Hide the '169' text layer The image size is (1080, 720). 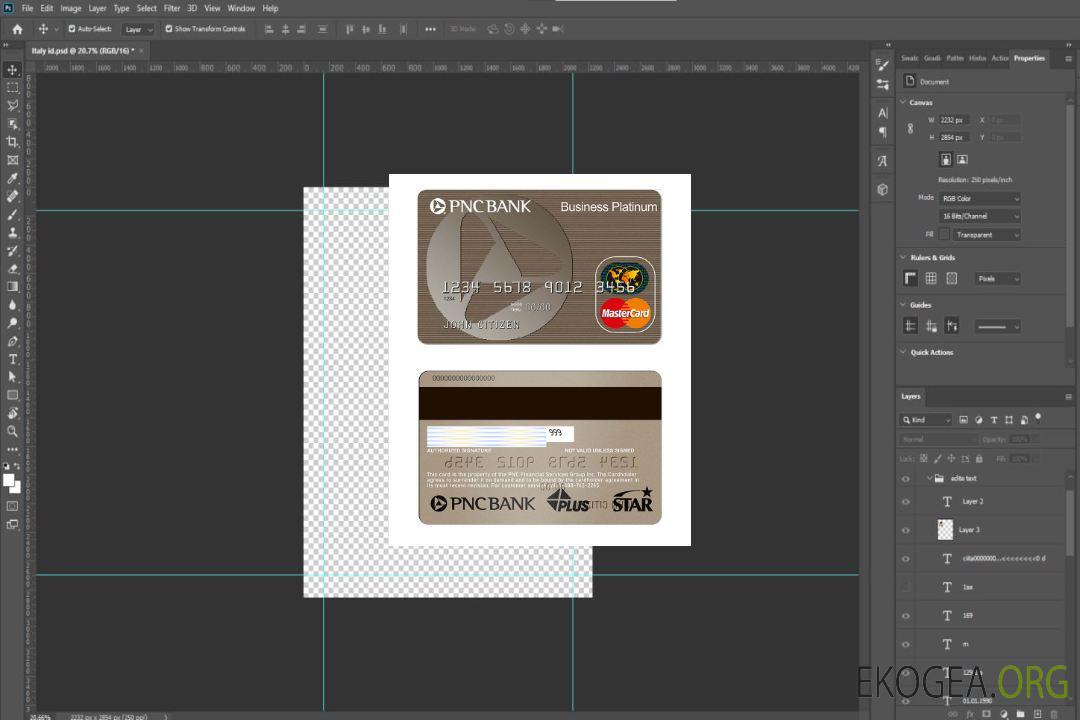pyautogui.click(x=906, y=616)
